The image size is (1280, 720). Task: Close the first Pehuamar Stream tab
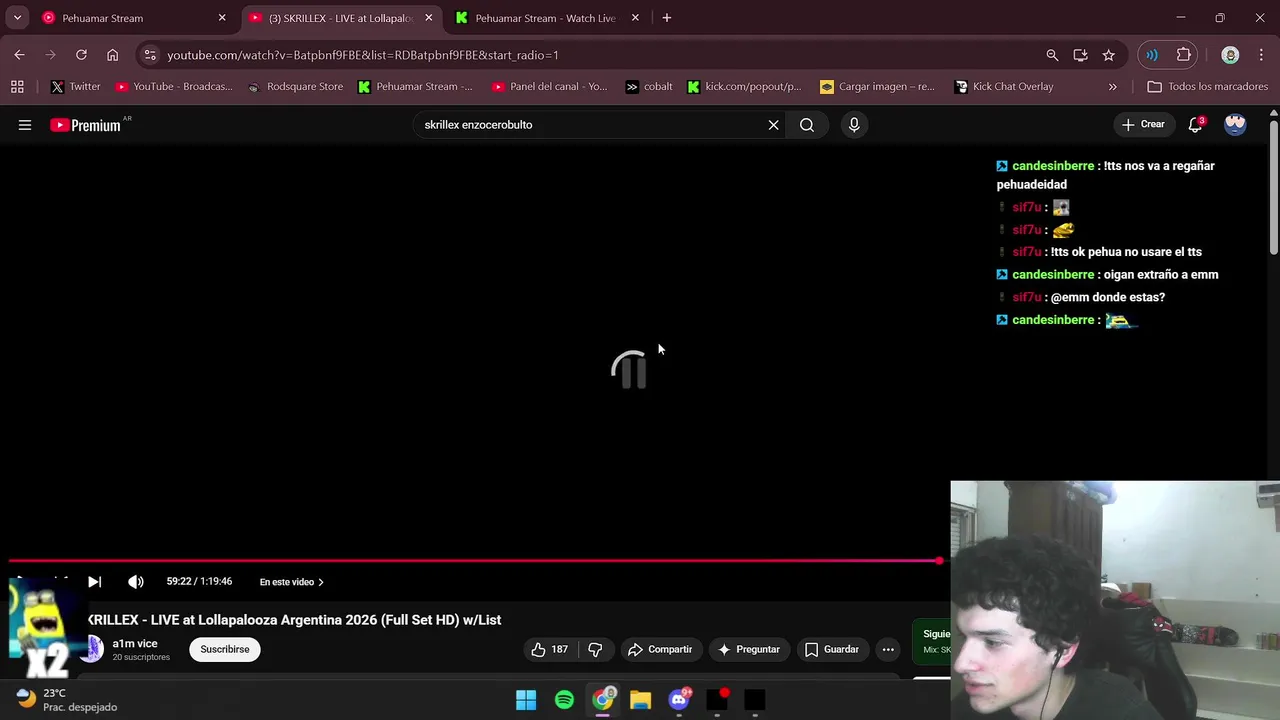pos(222,18)
